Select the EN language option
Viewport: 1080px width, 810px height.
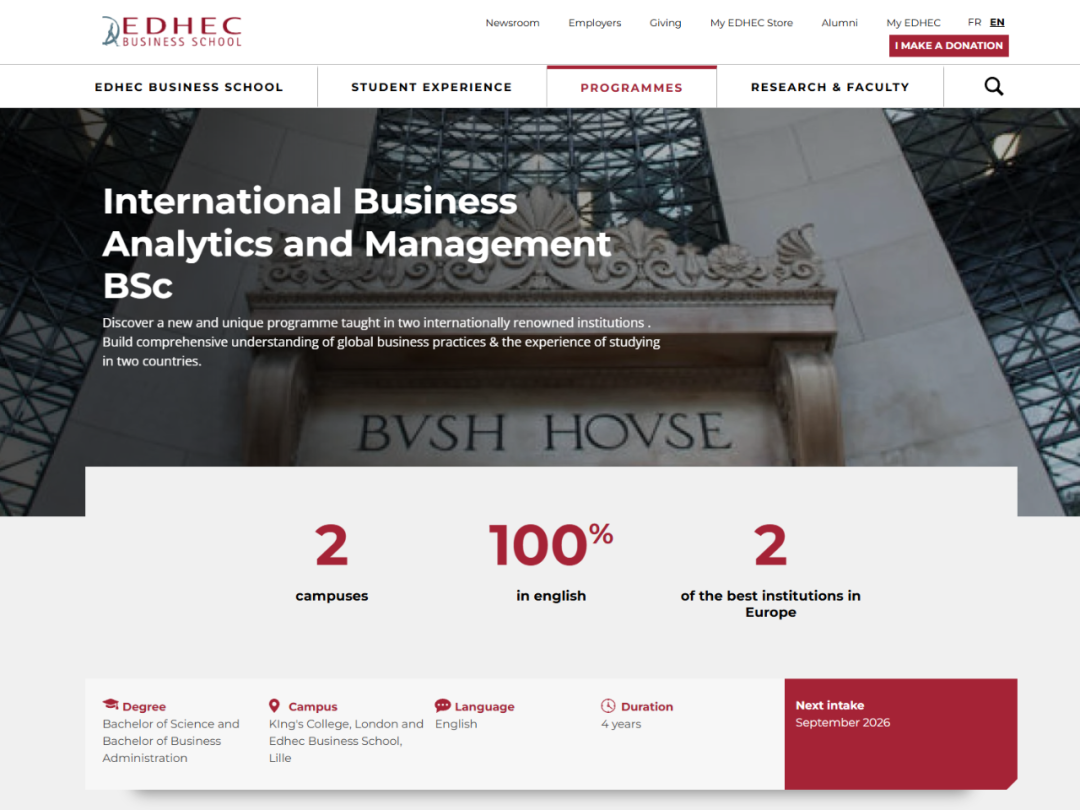pos(997,22)
